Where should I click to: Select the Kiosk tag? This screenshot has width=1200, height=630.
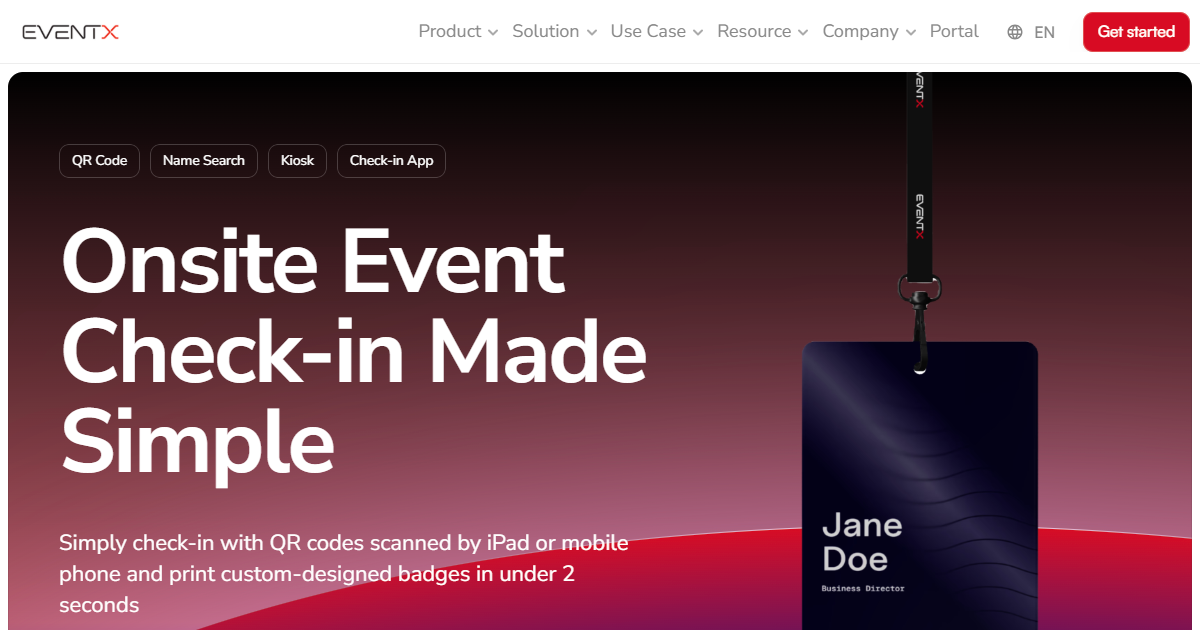pyautogui.click(x=297, y=160)
